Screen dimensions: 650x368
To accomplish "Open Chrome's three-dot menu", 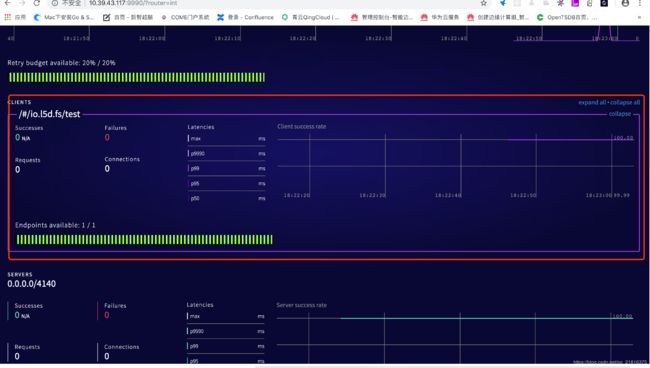I will [640, 3].
